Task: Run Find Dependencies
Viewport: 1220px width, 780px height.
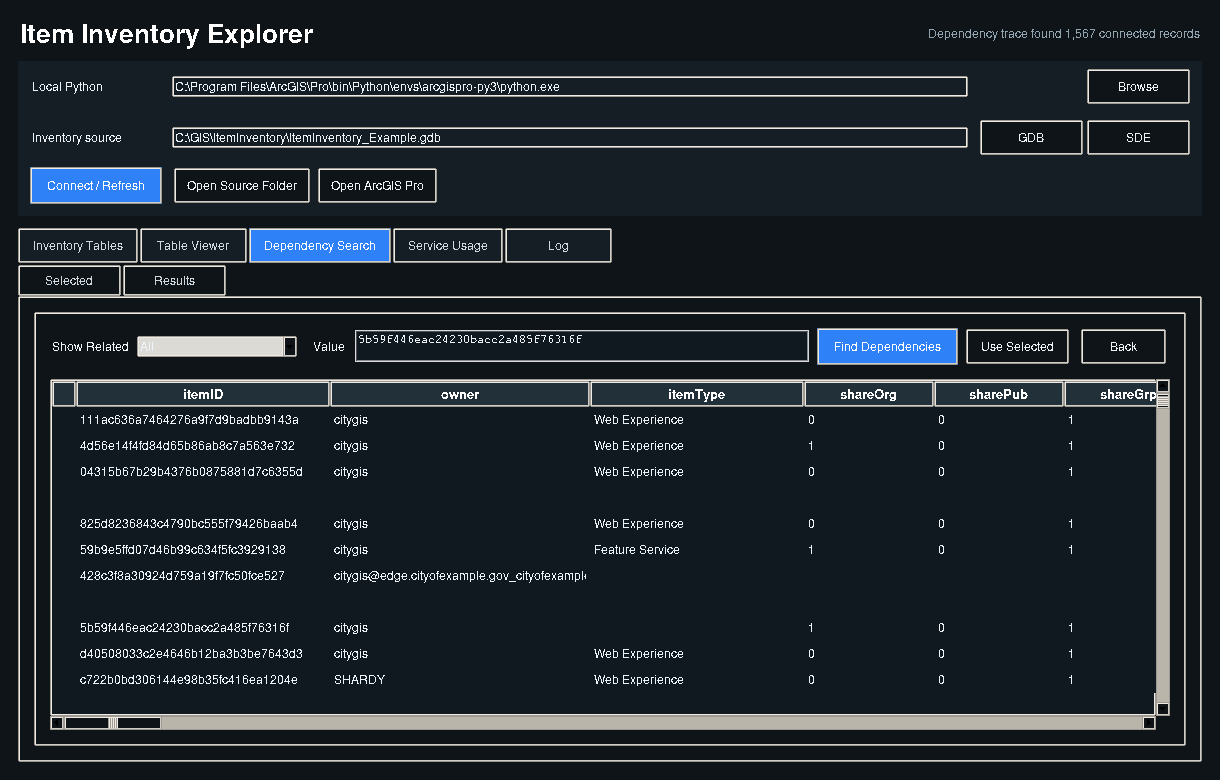Action: (x=887, y=347)
